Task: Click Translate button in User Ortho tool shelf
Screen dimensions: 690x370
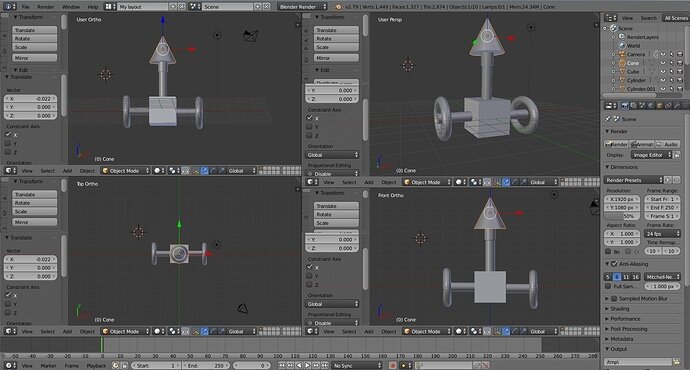Action: click(35, 30)
